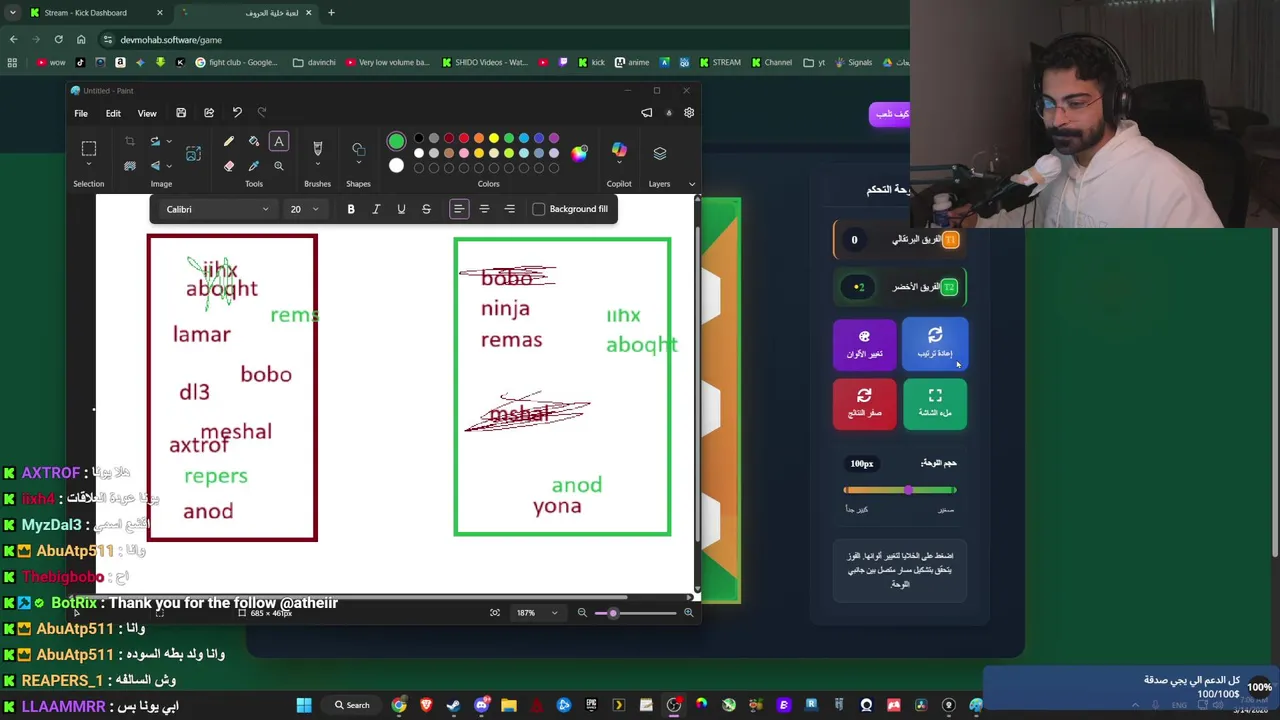The height and width of the screenshot is (720, 1280).
Task: Select the red color swatch in Paint
Action: 464,138
